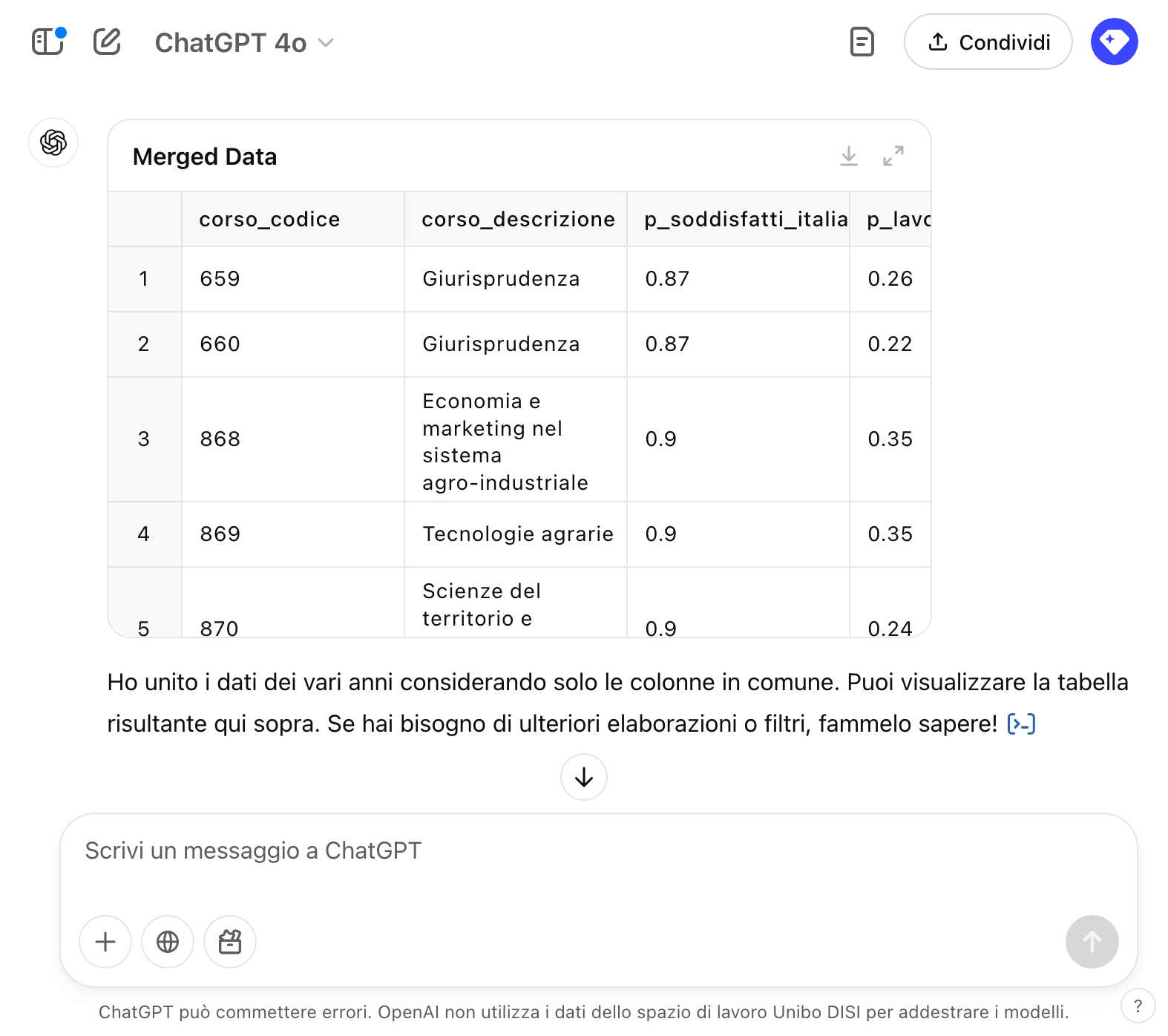Open the ChatGPT 4o model dropdown

click(244, 43)
